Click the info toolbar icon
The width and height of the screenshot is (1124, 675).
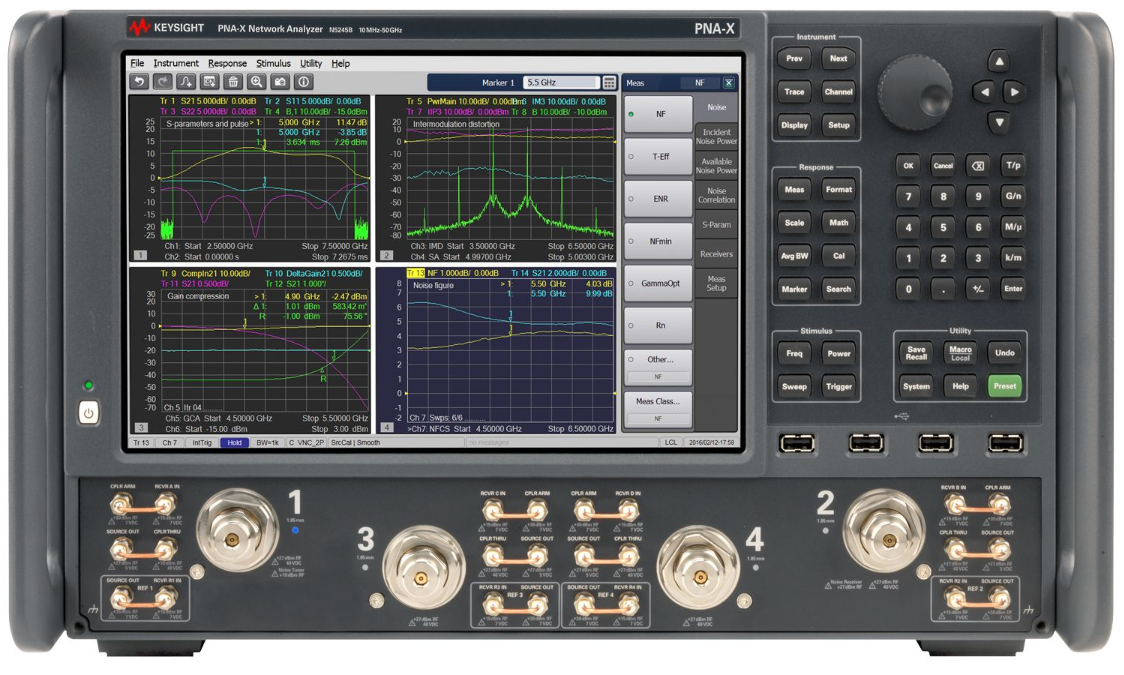(x=304, y=82)
